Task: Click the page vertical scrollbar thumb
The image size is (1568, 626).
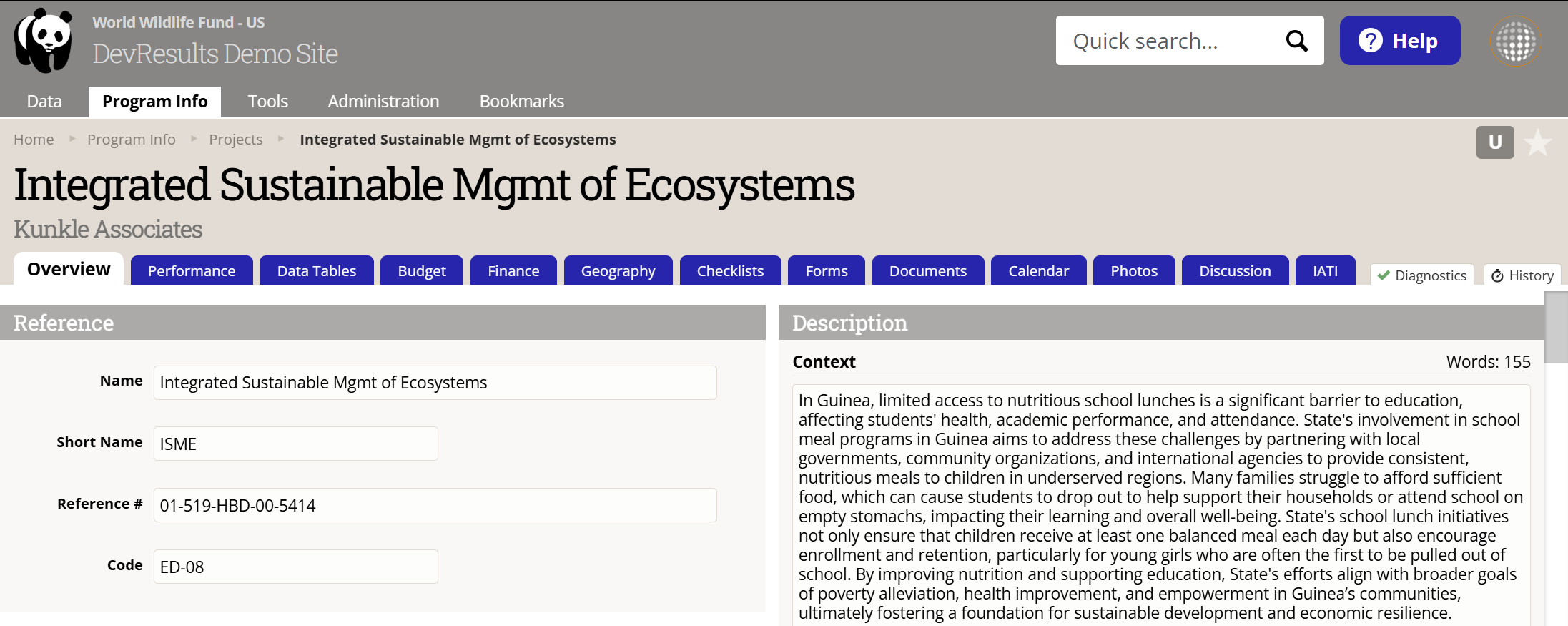Action: click(1556, 328)
